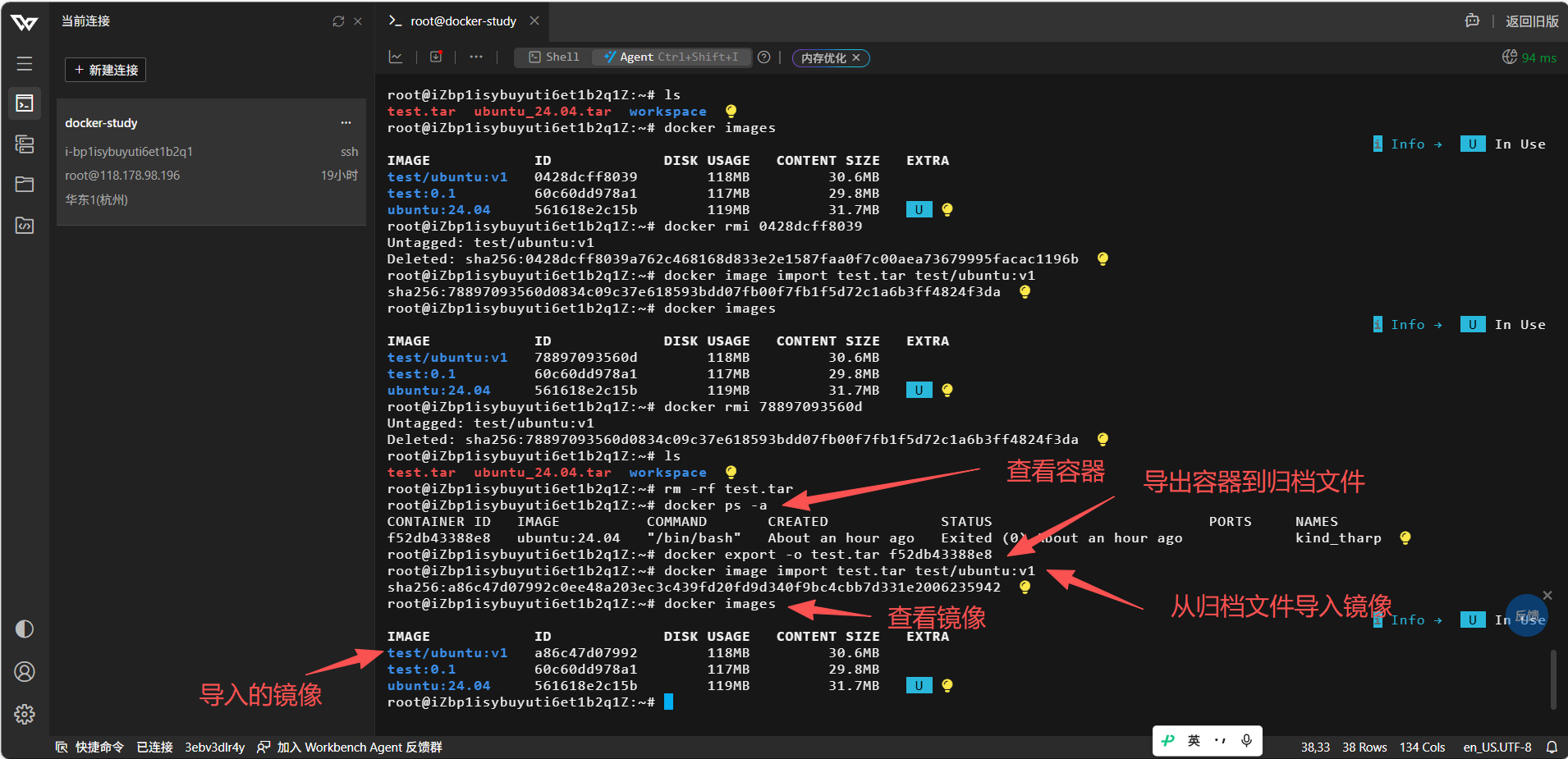Open the server instances sidebar icon
1568x759 pixels.
tap(25, 144)
